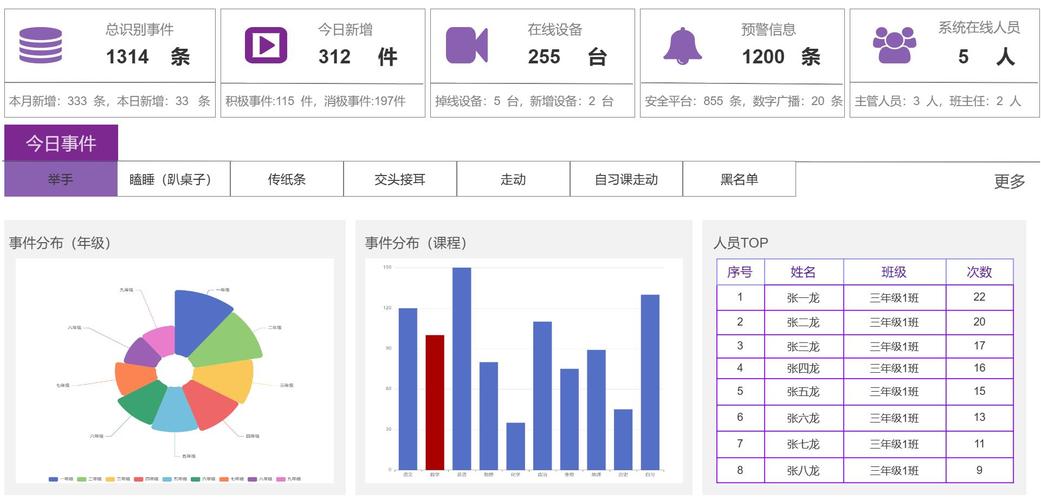Screen dimensions: 1041x500
Task: Click the people group icon for 系统在线人员
Action: point(894,45)
